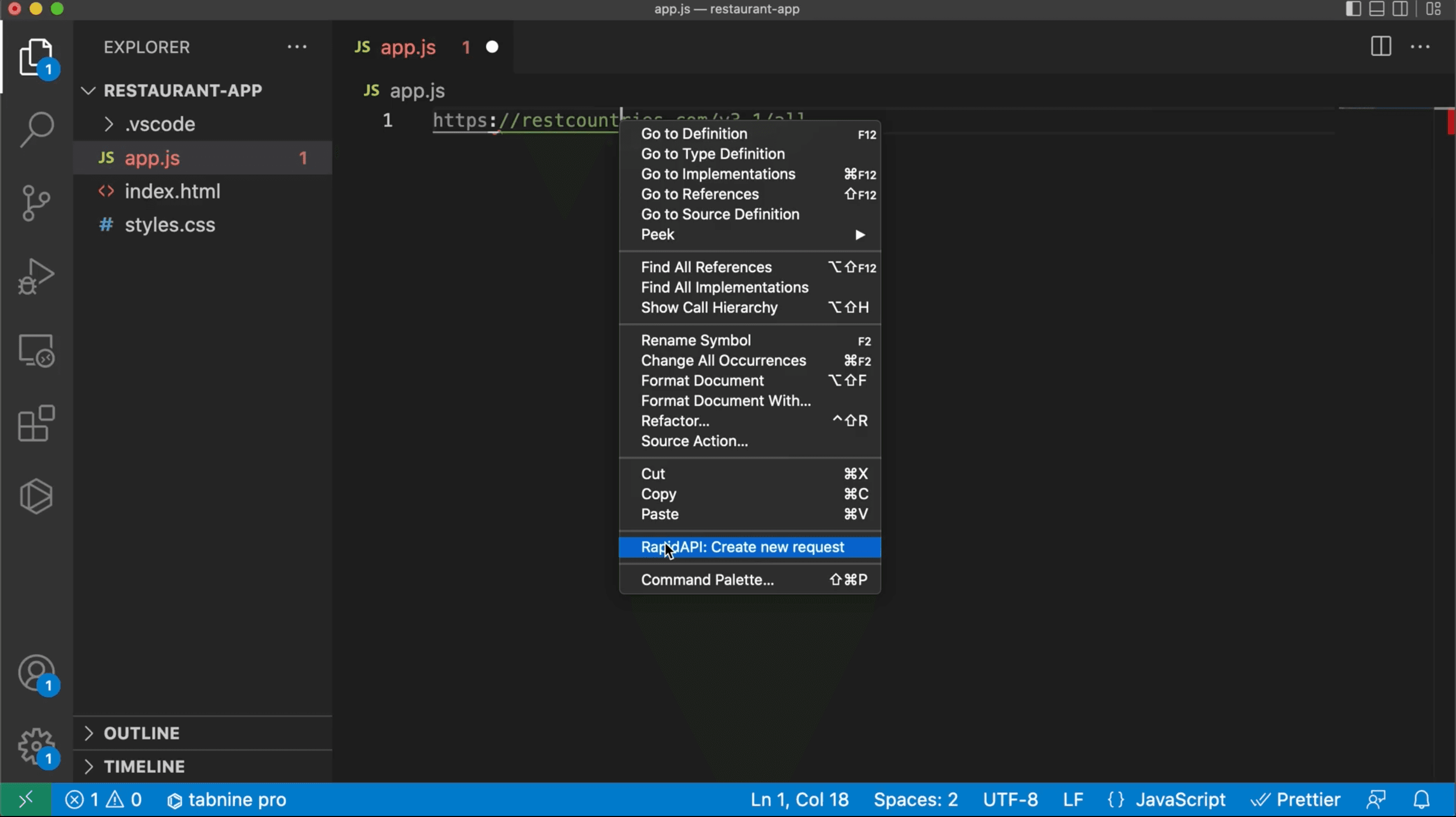Open the Explorer view in activity bar
1456x817 pixels.
(36, 57)
